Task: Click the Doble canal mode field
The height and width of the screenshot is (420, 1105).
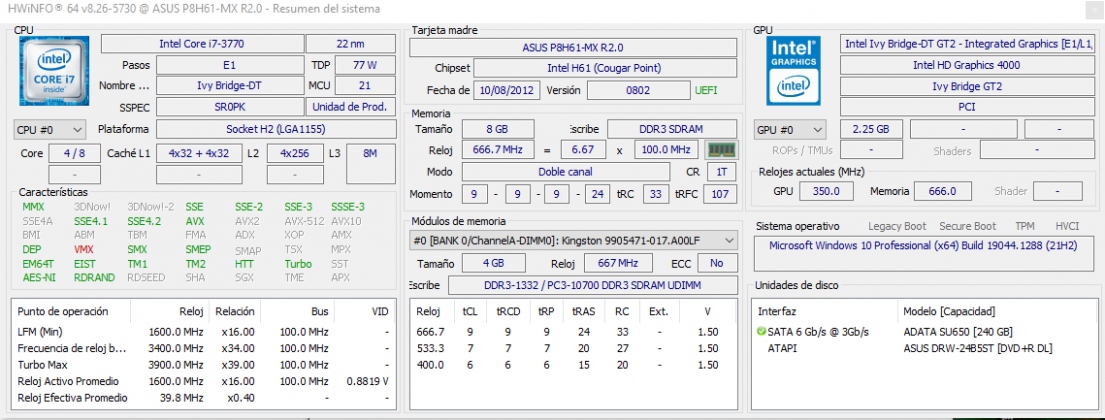Action: pos(565,172)
